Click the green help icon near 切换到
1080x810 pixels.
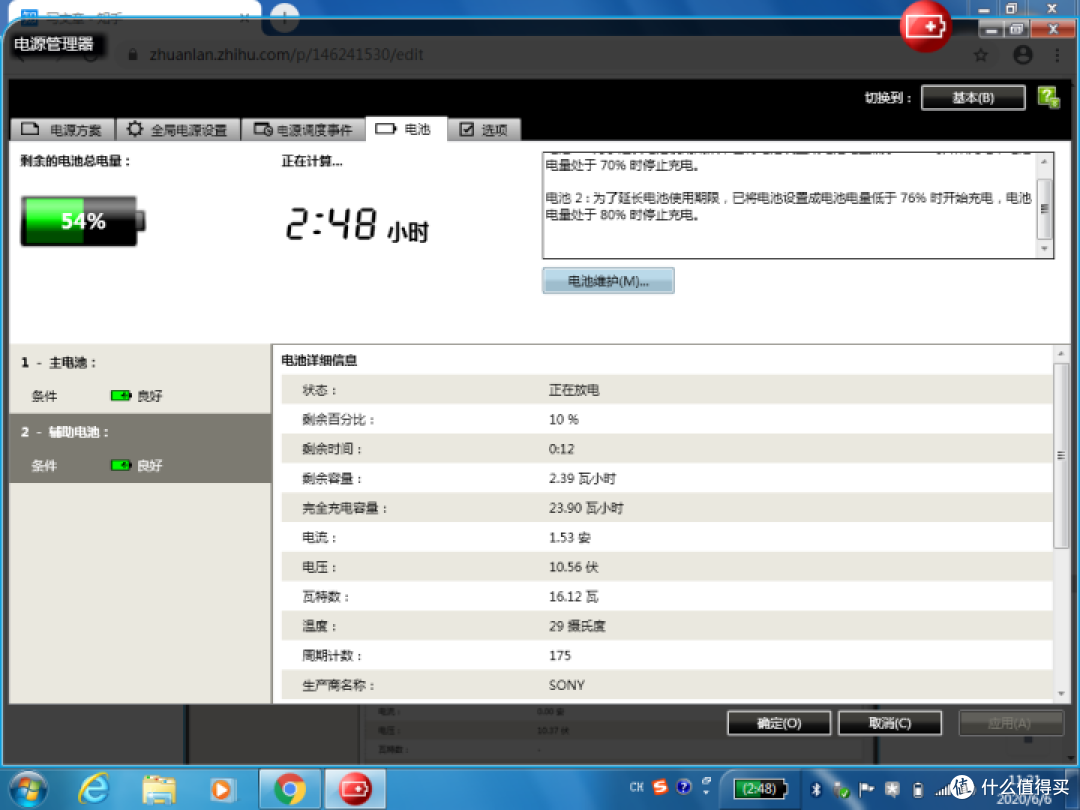tap(1048, 97)
